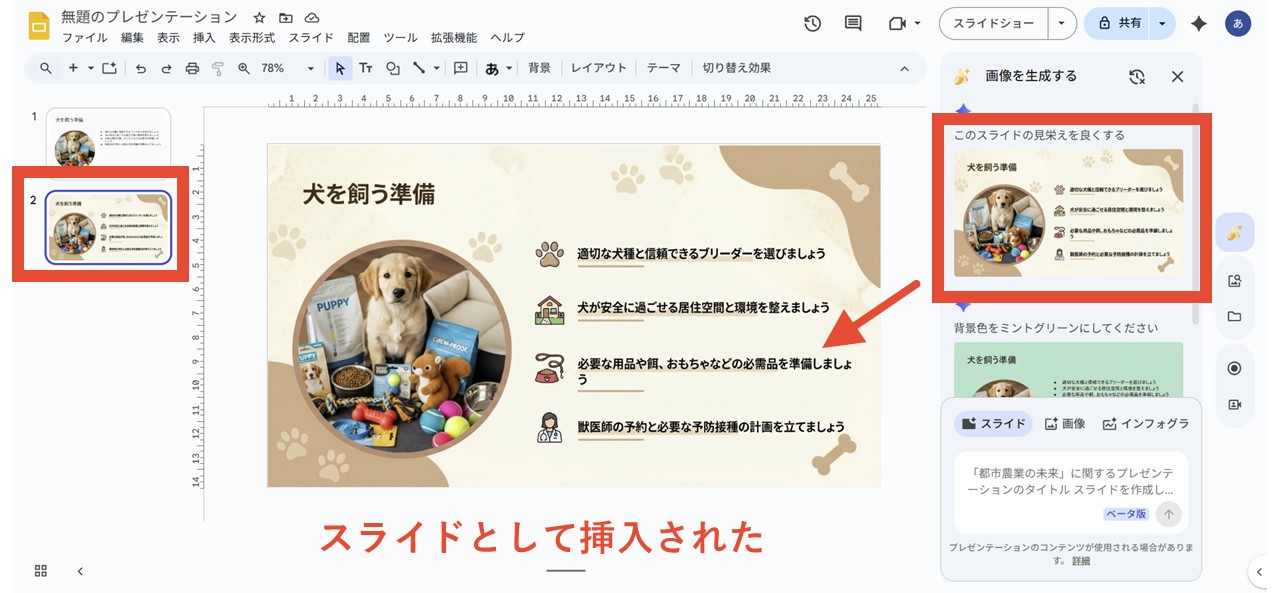Open the 共有 button's dropdown arrow
The image size is (1280, 593).
coord(1162,23)
